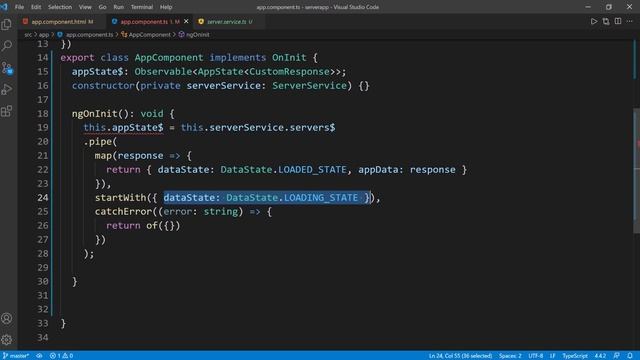
Task: Click OnInit on line 14
Action: pos(289,58)
